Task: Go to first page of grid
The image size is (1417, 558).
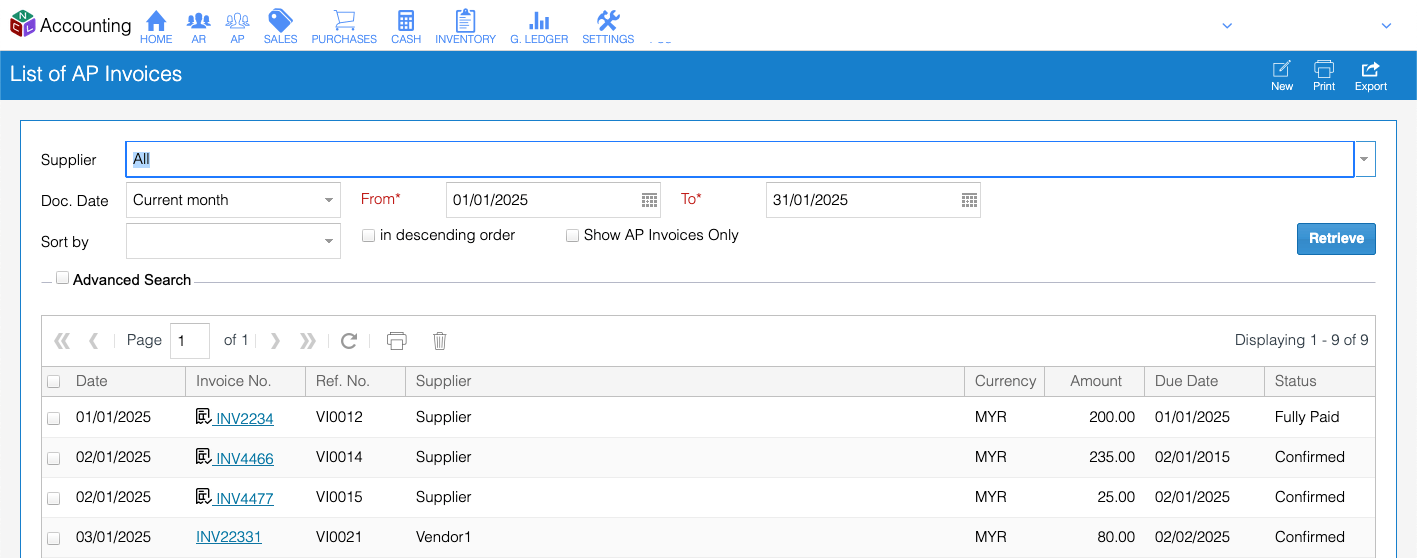Action: (62, 341)
